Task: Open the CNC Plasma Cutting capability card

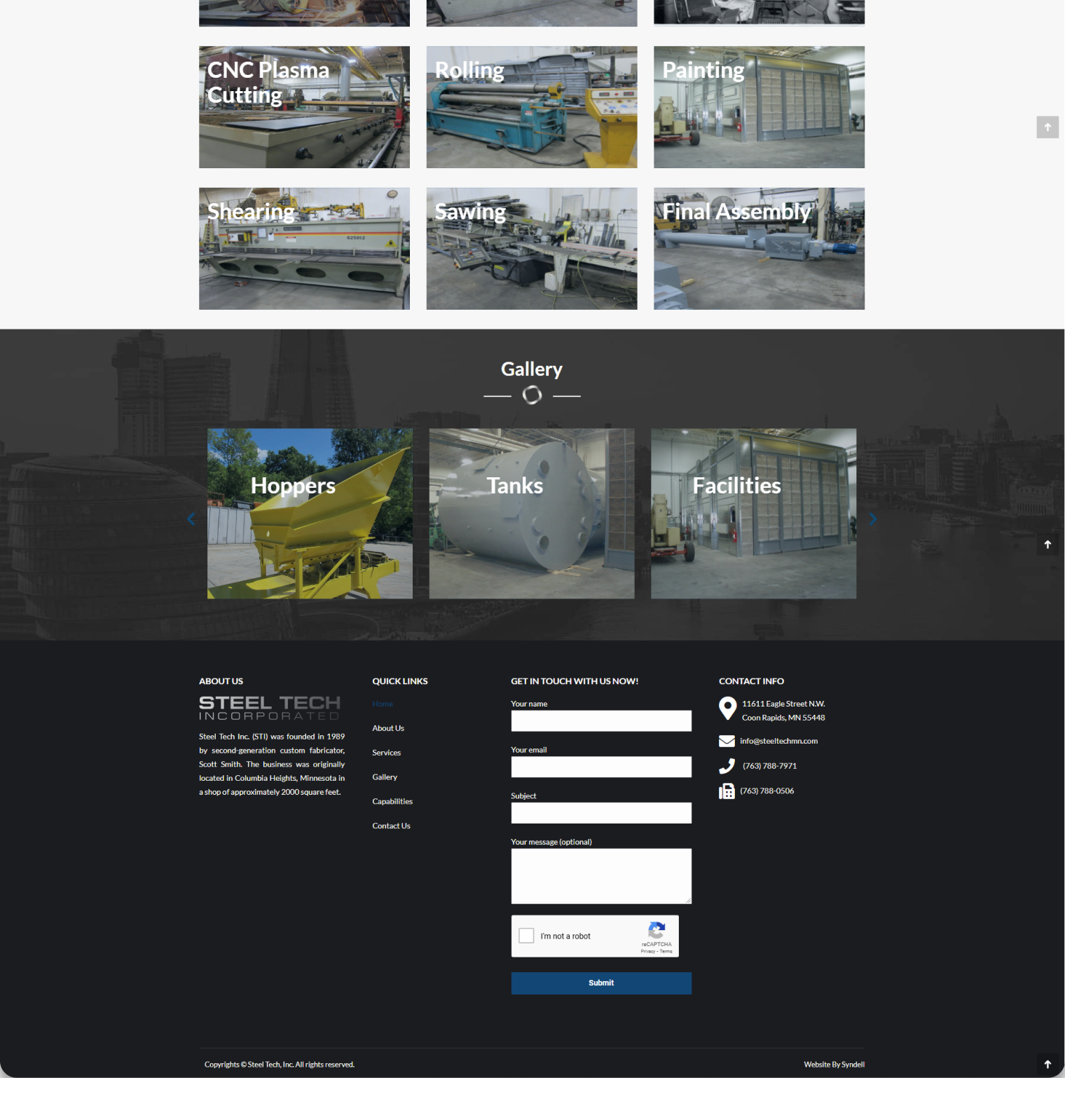Action: (304, 107)
